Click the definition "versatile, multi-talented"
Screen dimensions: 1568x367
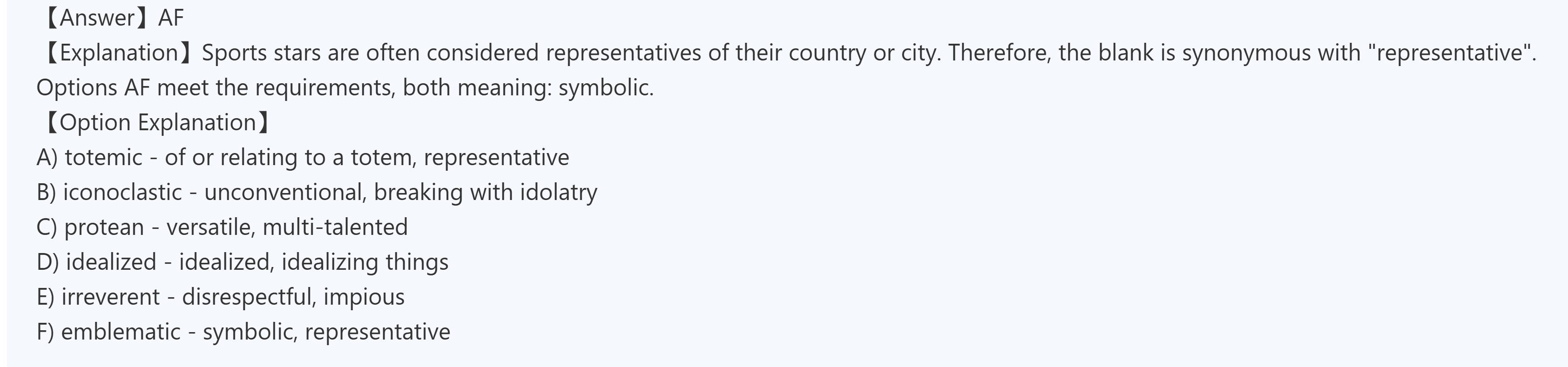[x=287, y=227]
